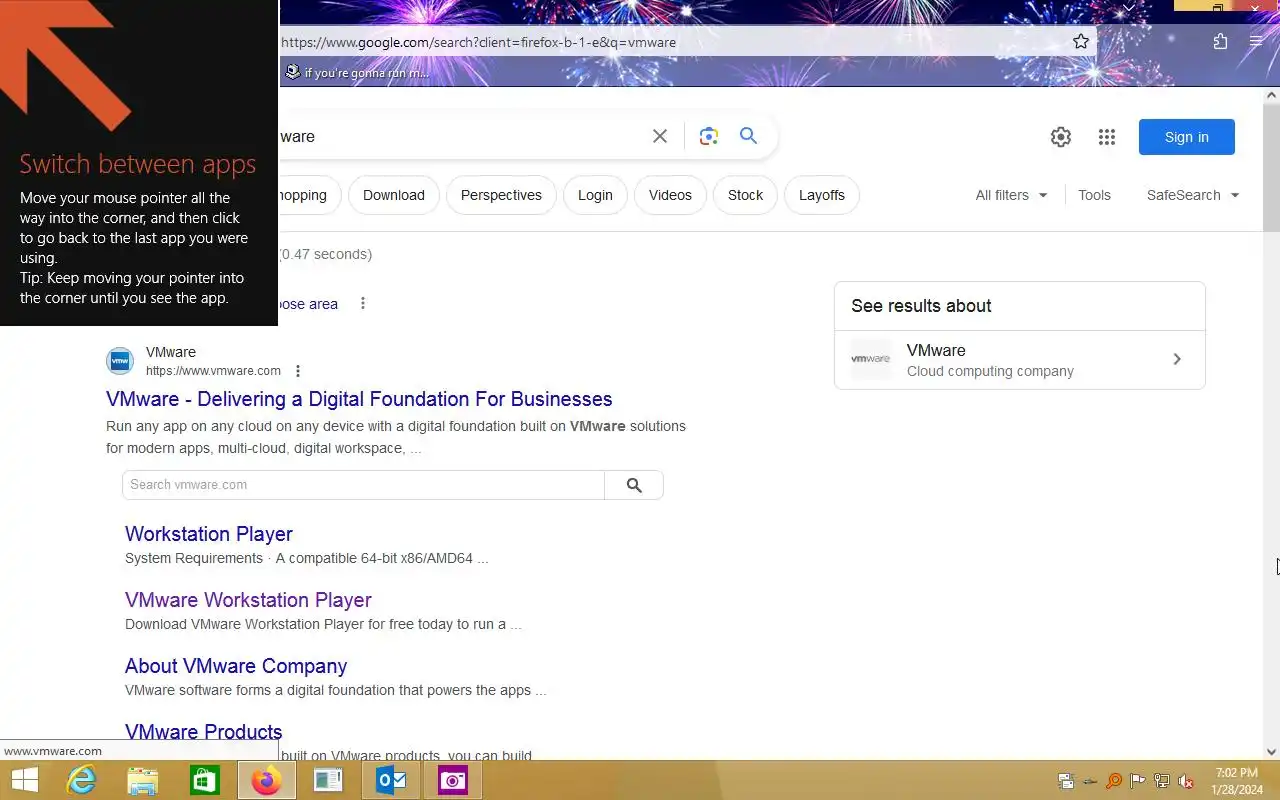This screenshot has height=800, width=1280.
Task: Open Google quick settings gear
Action: 1061,137
